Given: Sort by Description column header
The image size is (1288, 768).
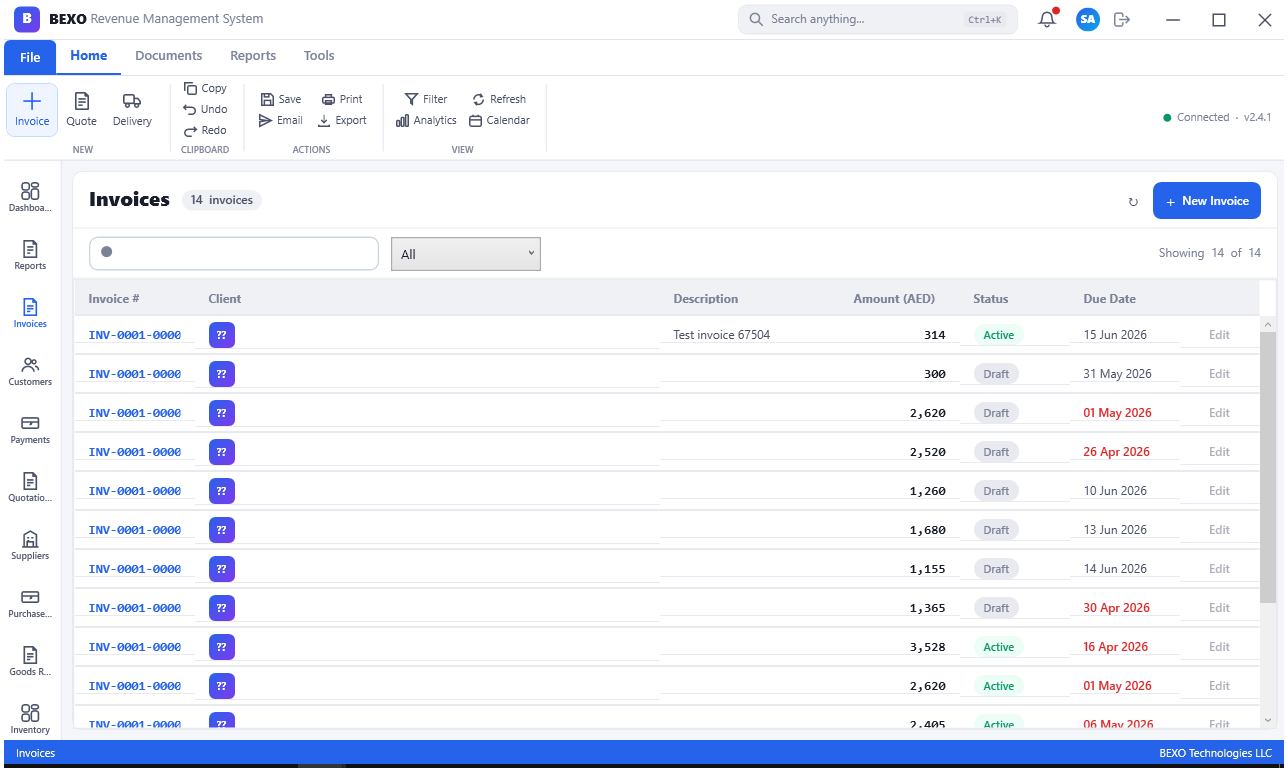Looking at the screenshot, I should click(x=706, y=299).
